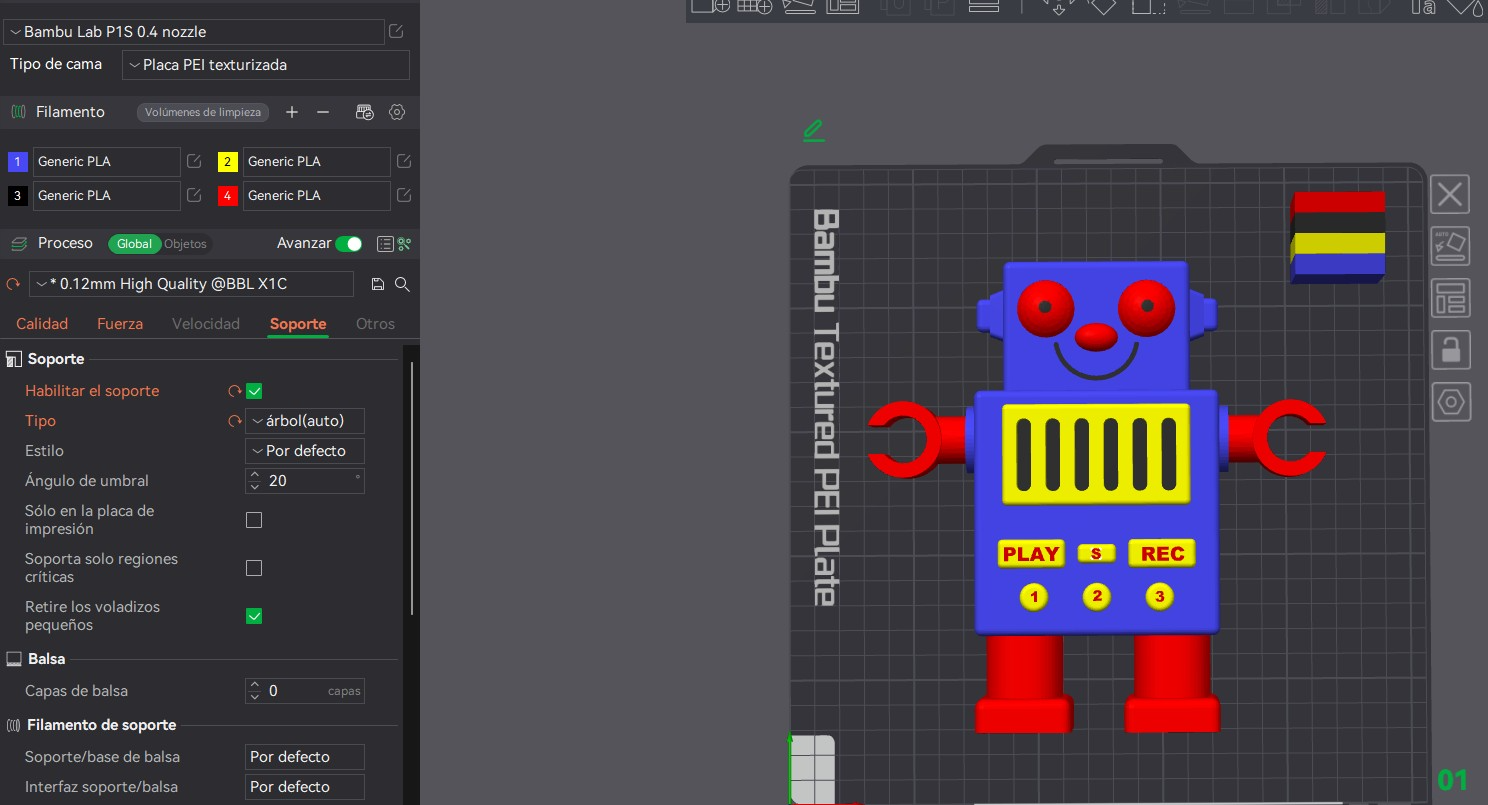Open filament settings gear icon
This screenshot has width=1488, height=805.
[397, 112]
